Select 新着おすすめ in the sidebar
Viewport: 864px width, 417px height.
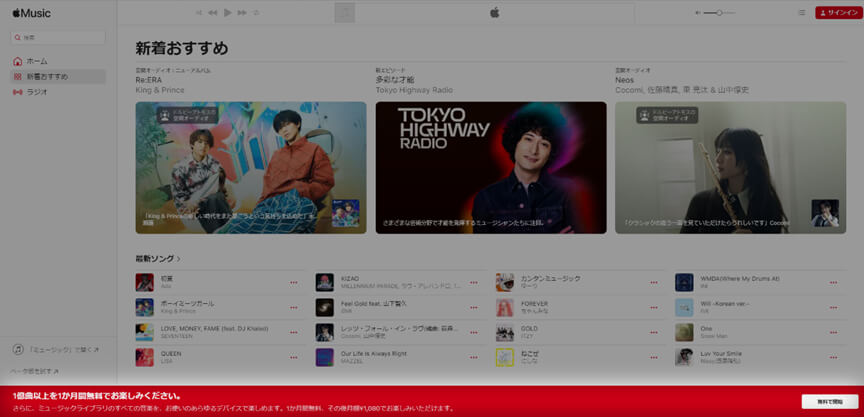point(58,77)
